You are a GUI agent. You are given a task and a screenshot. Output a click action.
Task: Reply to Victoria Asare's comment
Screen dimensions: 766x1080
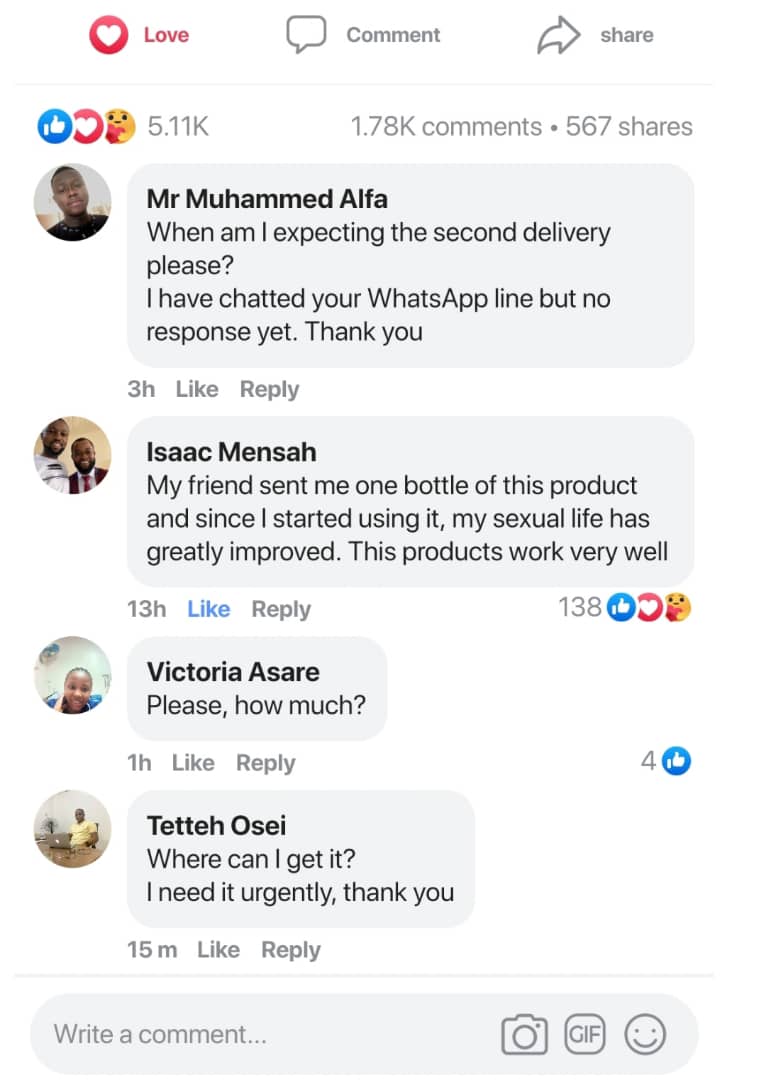tap(265, 763)
